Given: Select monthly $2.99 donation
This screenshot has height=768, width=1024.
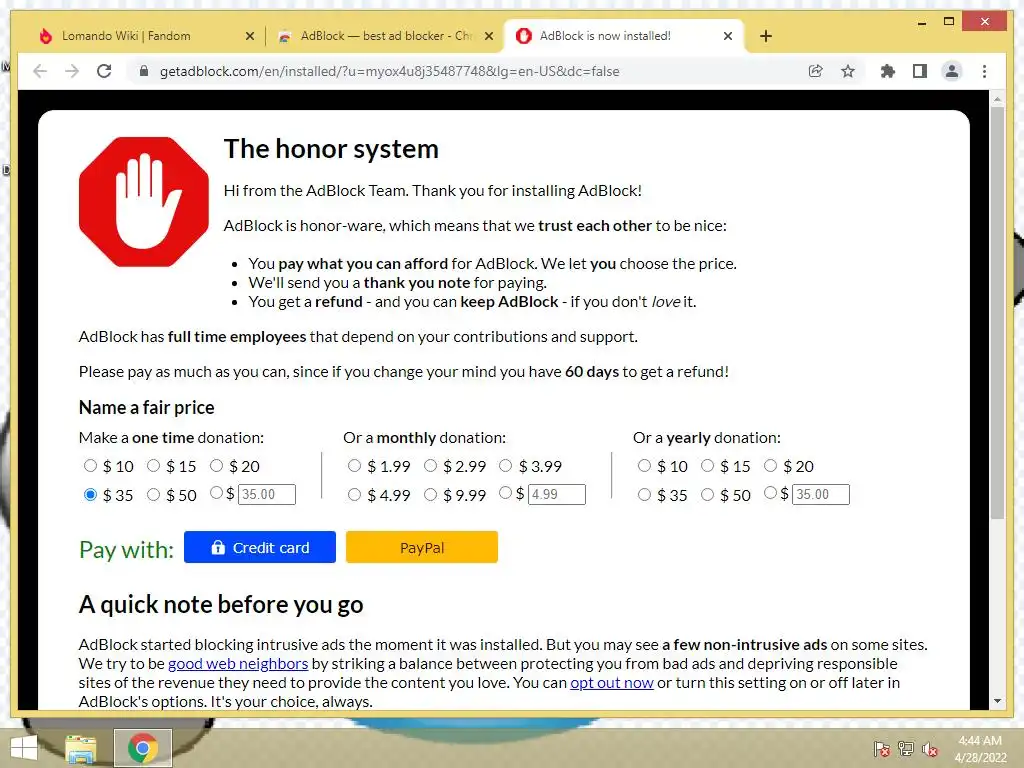Looking at the screenshot, I should tap(430, 466).
